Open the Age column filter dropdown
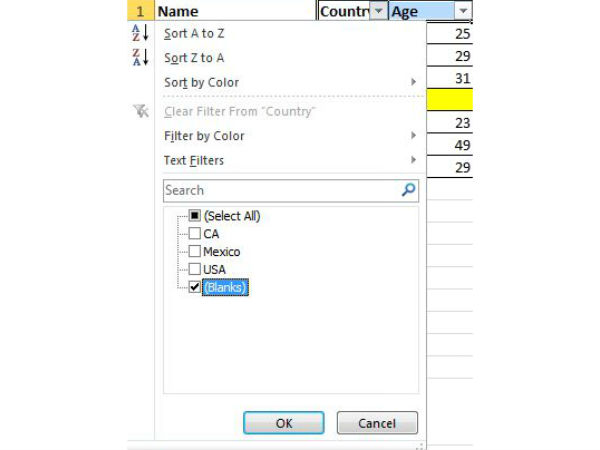 tap(462, 11)
